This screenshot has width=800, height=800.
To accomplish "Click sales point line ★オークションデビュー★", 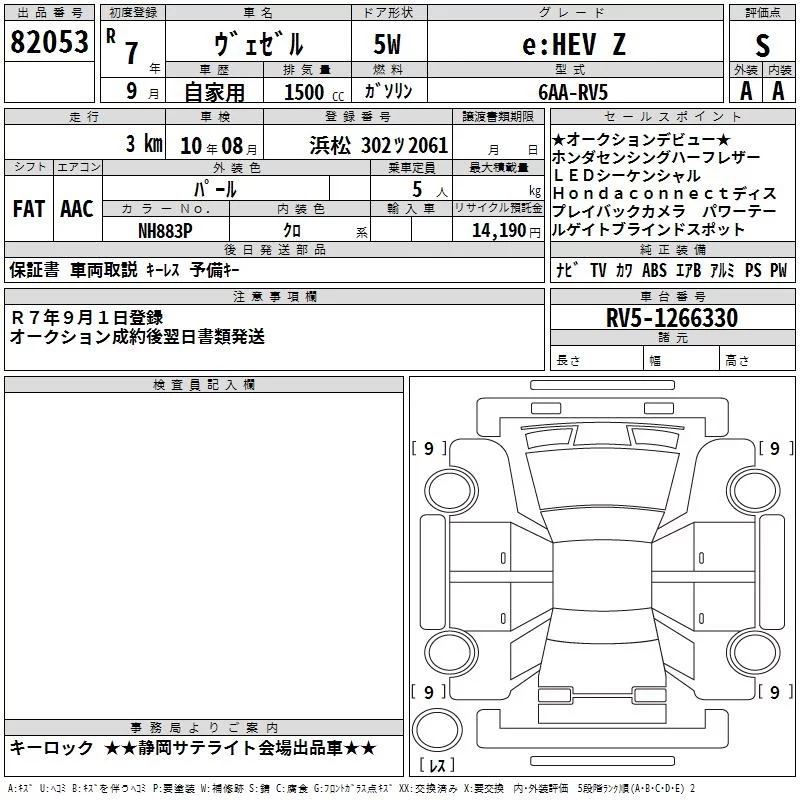I will [641, 139].
